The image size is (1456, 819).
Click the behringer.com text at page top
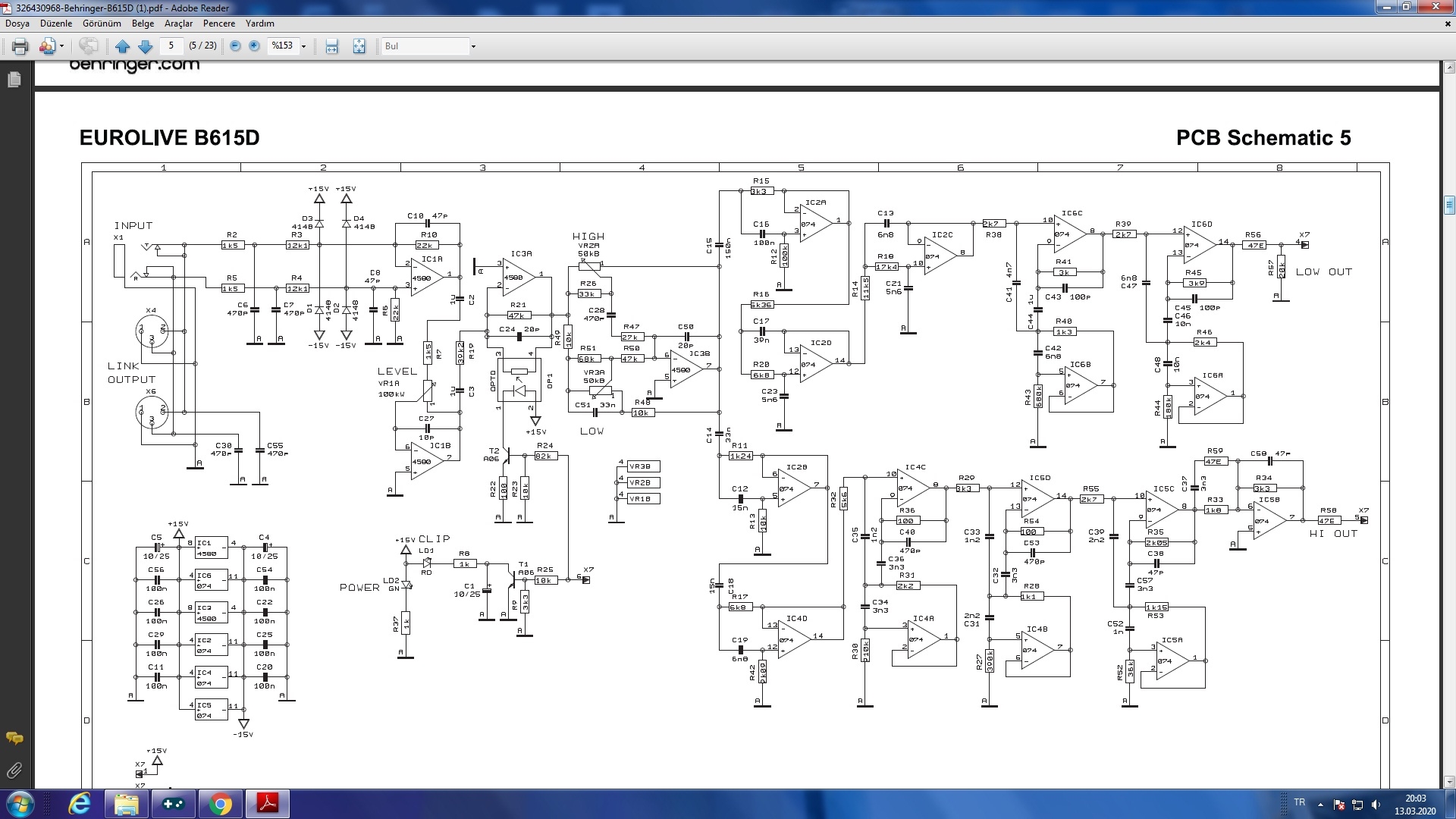pyautogui.click(x=135, y=65)
